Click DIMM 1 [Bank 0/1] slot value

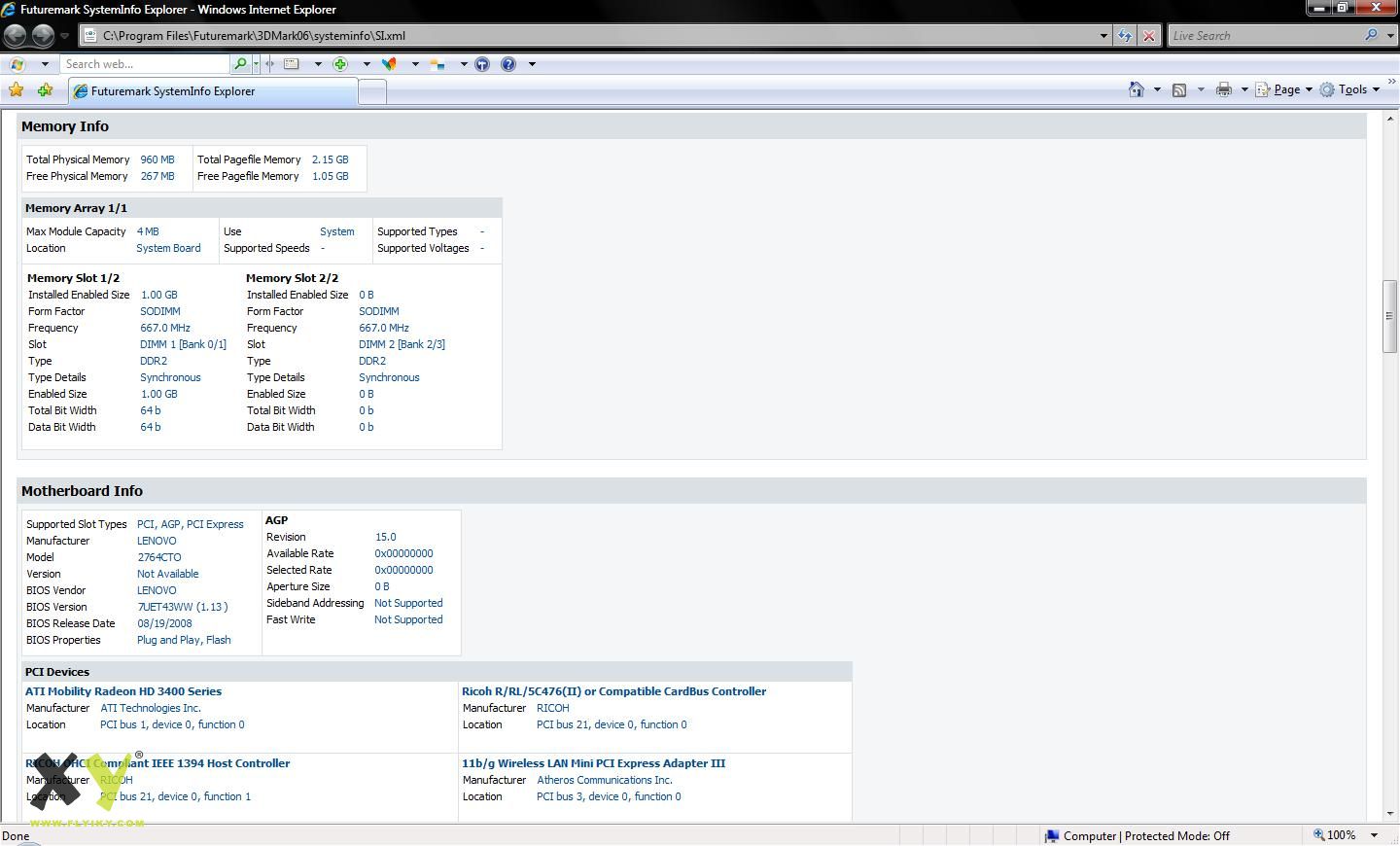pyautogui.click(x=183, y=344)
